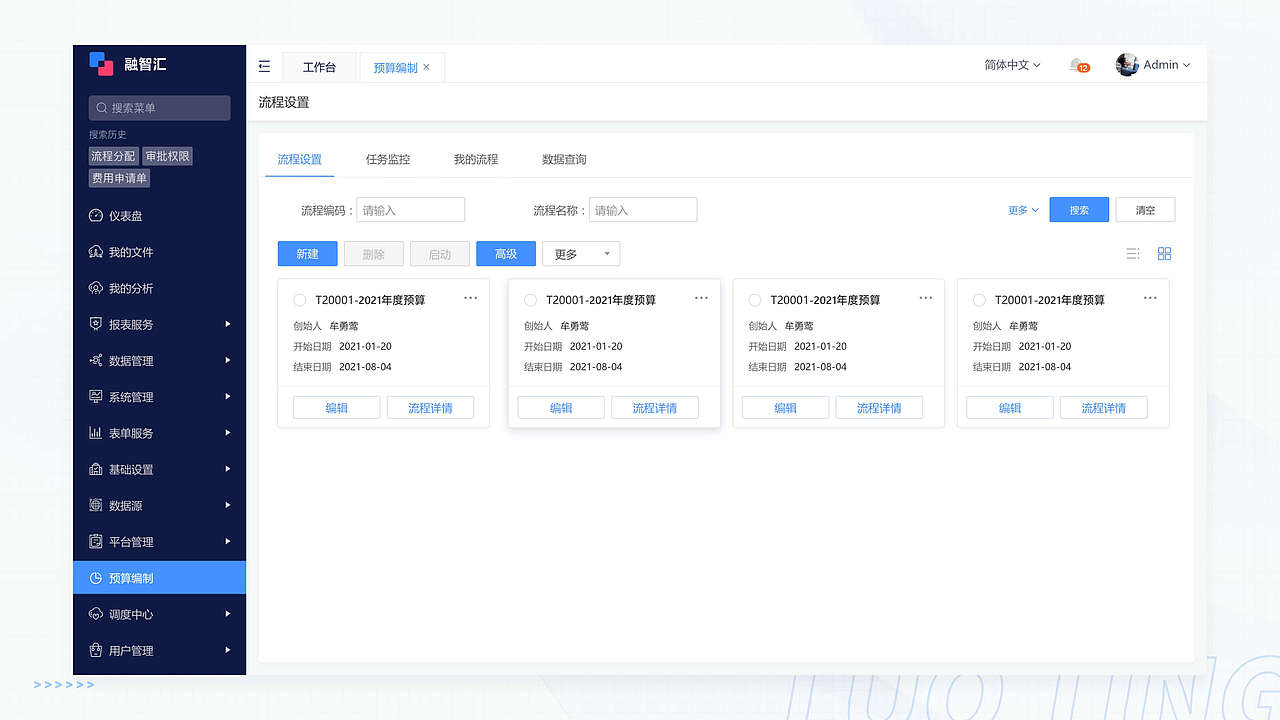Expand the 系统管理 submenu arrow
This screenshot has width=1280, height=720.
228,397
